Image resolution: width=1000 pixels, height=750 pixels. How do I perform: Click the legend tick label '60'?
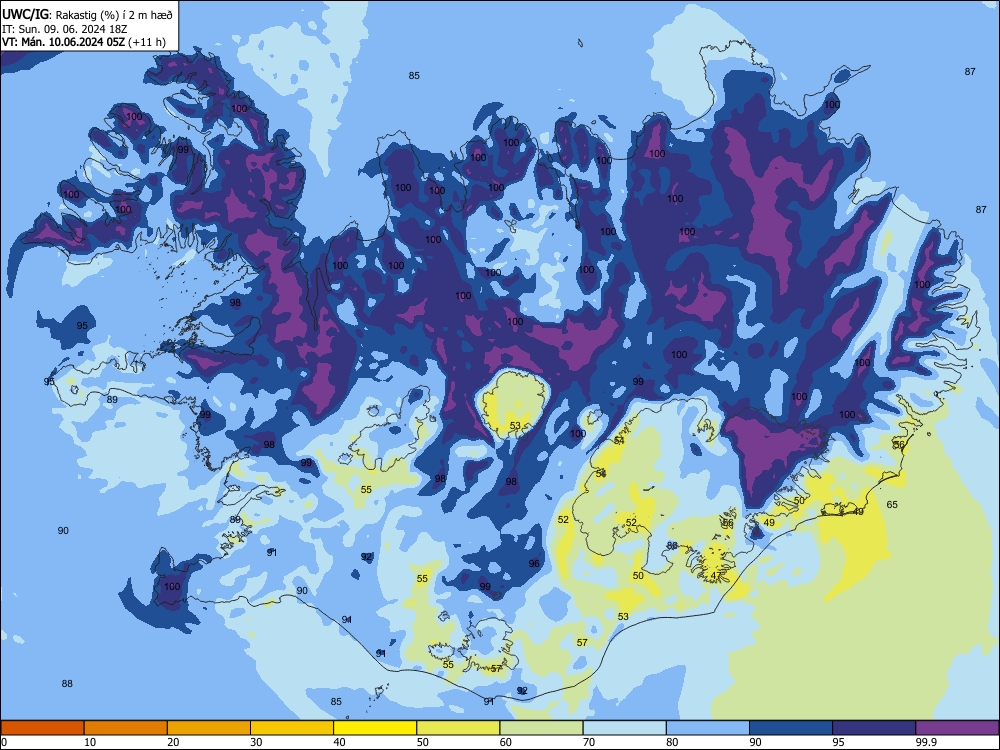click(506, 742)
